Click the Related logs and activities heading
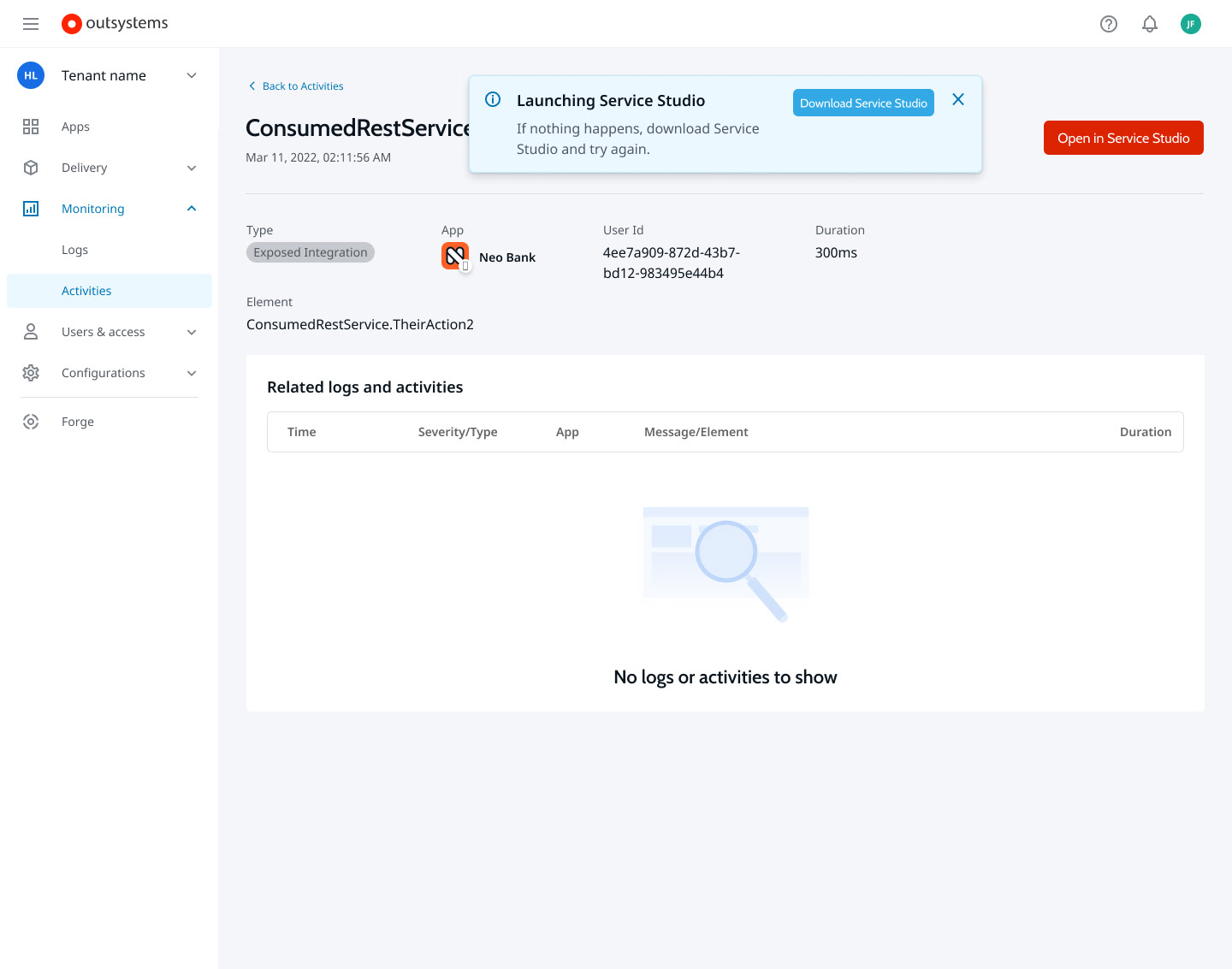The width and height of the screenshot is (1232, 969). (x=365, y=387)
